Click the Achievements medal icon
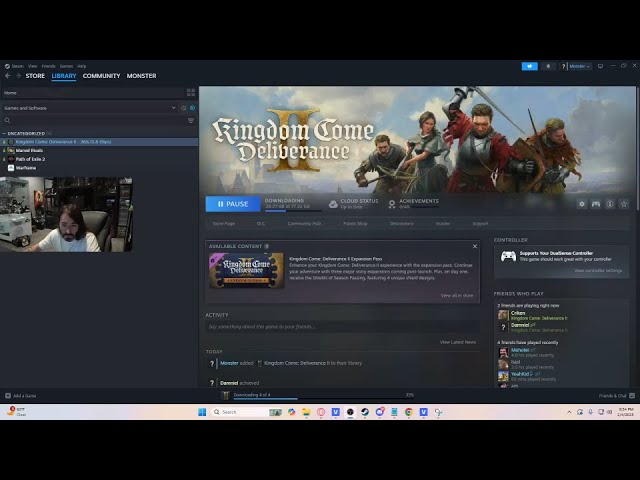Screen dimensions: 640x480 coord(392,204)
